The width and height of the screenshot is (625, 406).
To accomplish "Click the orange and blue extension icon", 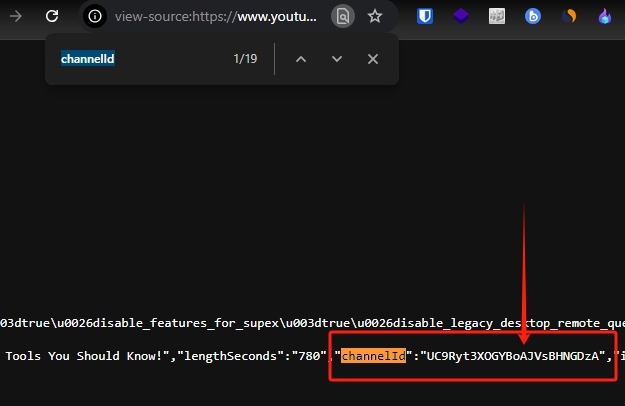I will (x=569, y=16).
